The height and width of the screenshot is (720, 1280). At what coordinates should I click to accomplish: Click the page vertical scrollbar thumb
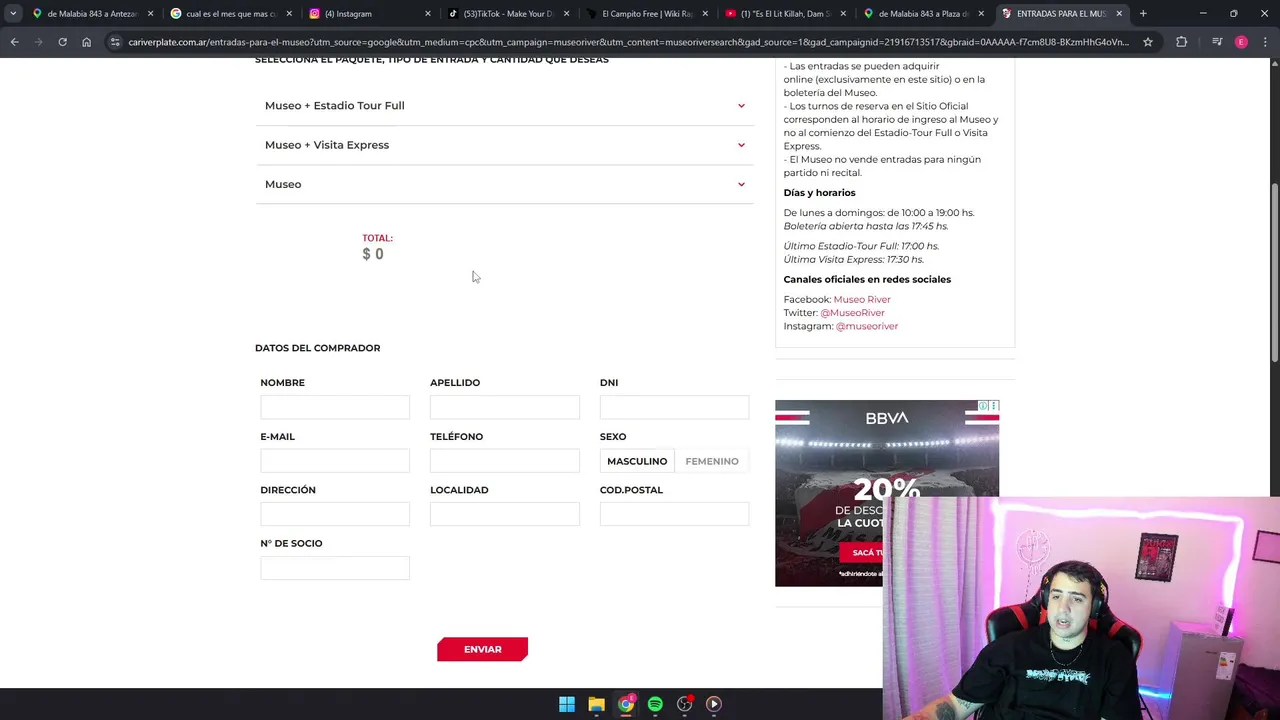(x=1274, y=272)
